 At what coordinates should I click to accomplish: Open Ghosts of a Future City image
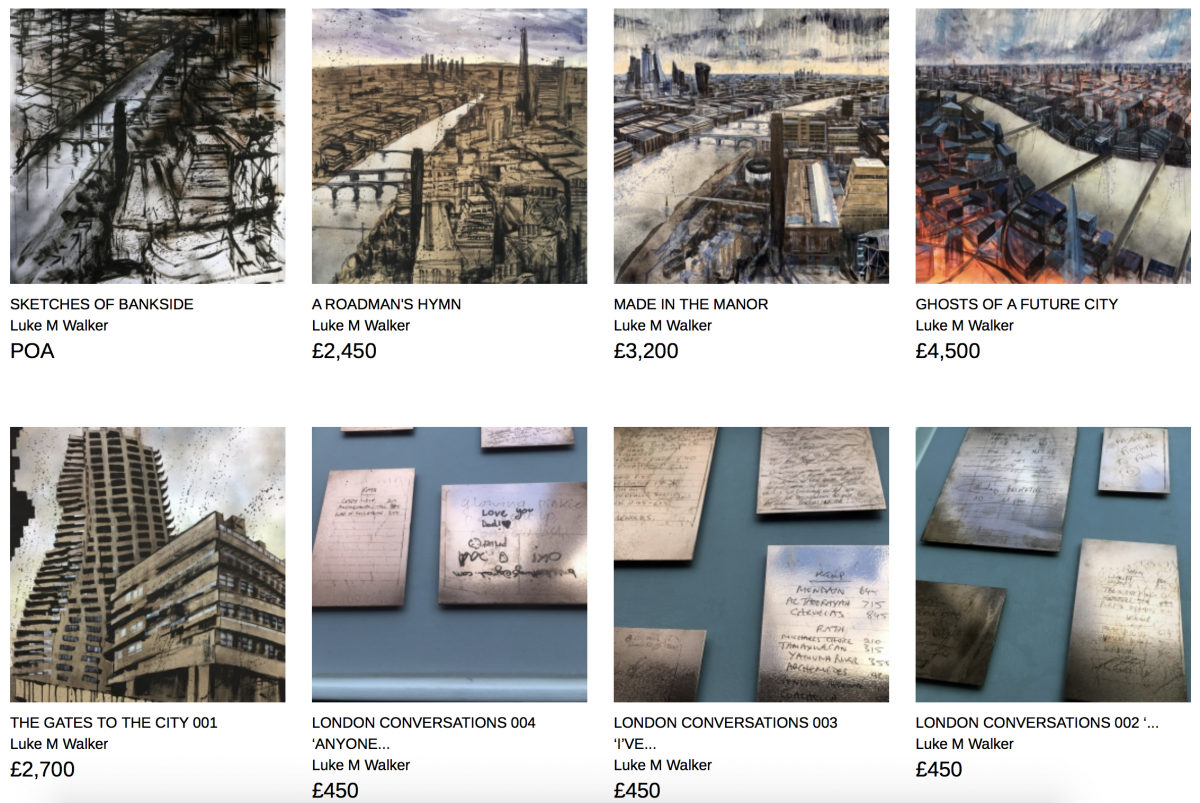click(x=1053, y=146)
